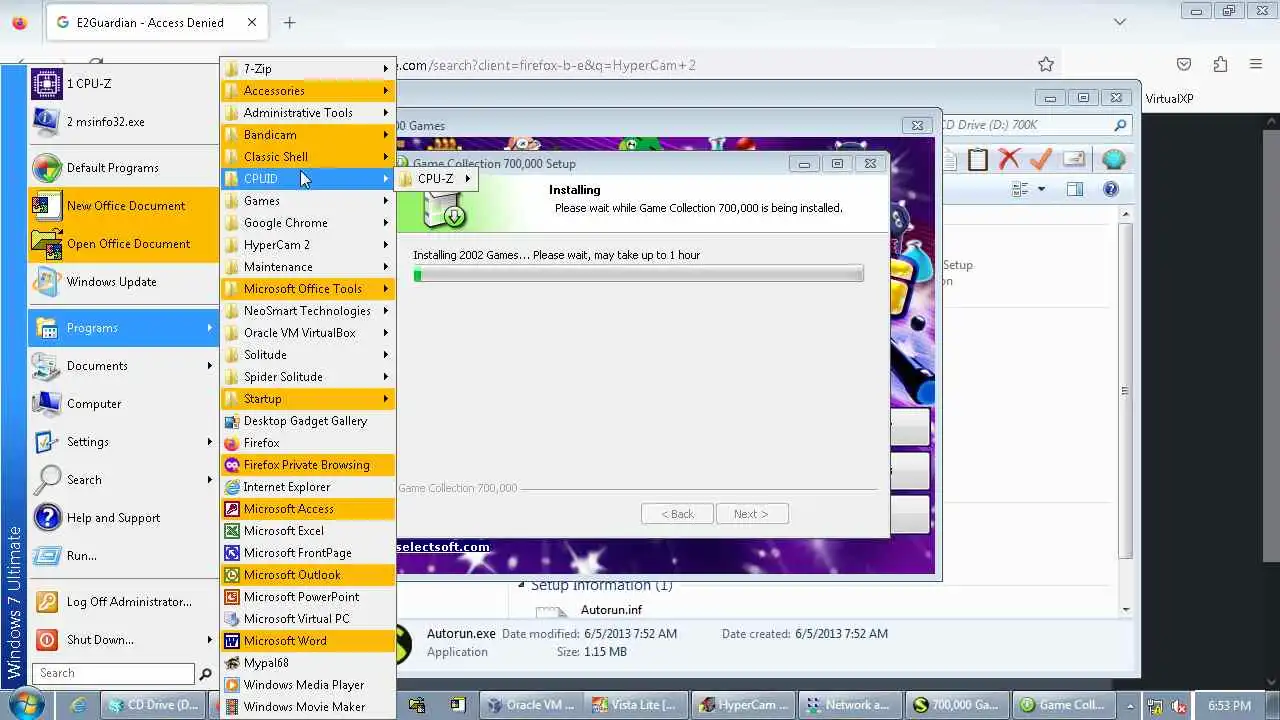Launch Mypal68 from the Programs list
The image size is (1280, 720).
[308, 663]
